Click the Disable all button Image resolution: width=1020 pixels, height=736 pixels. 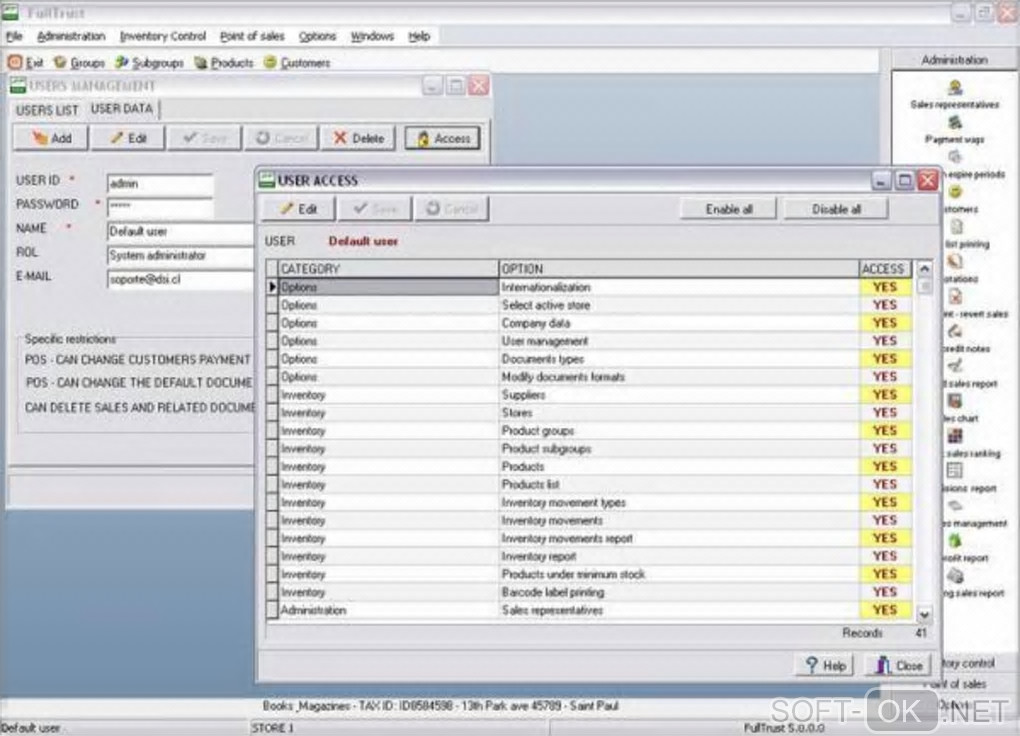(836, 209)
